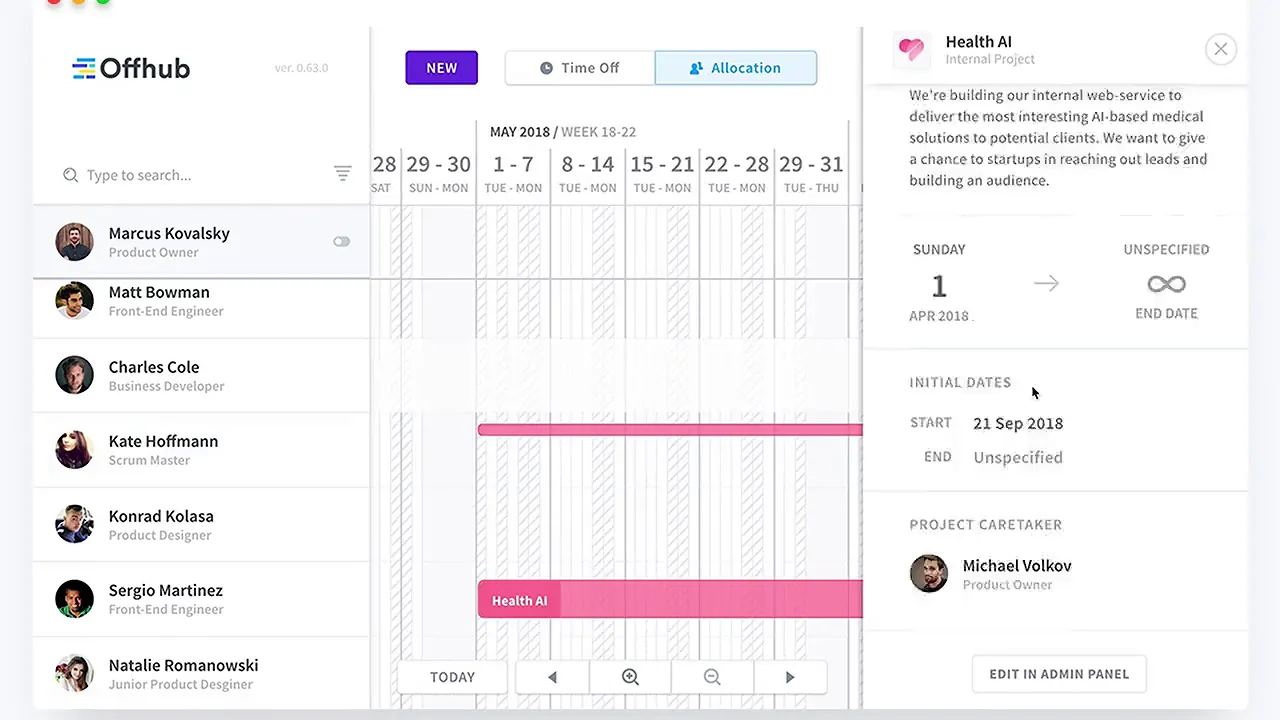
Task: Click the NEW button
Action: pyautogui.click(x=441, y=68)
